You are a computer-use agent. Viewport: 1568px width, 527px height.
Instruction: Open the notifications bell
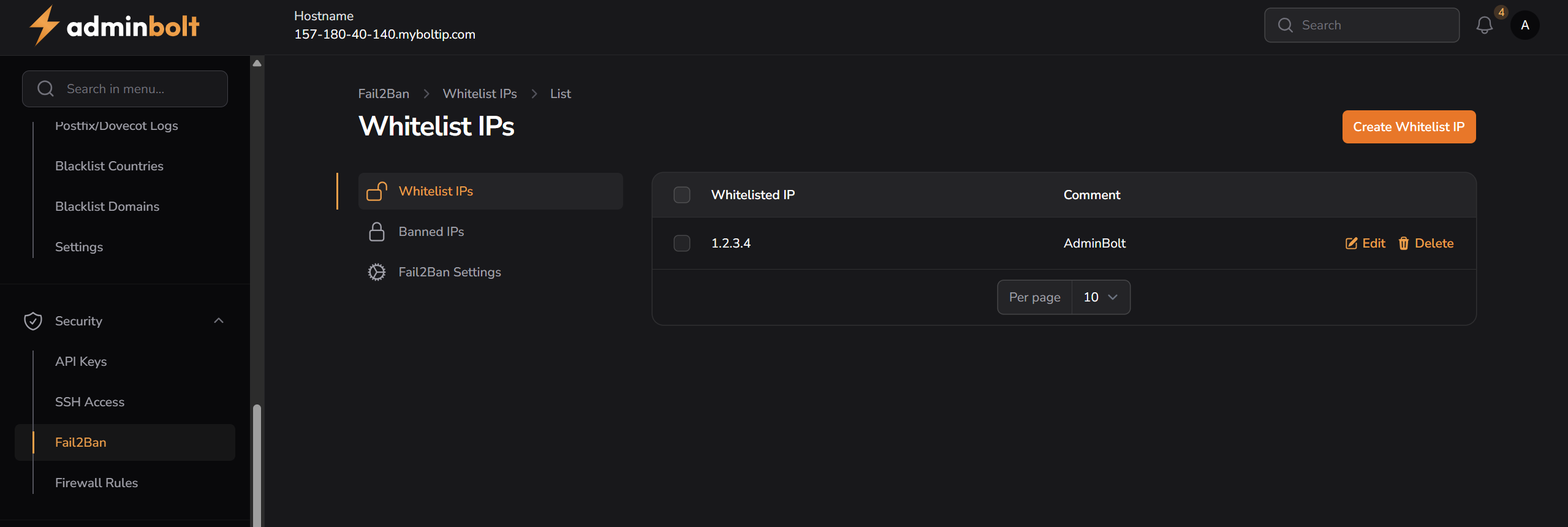[1485, 25]
